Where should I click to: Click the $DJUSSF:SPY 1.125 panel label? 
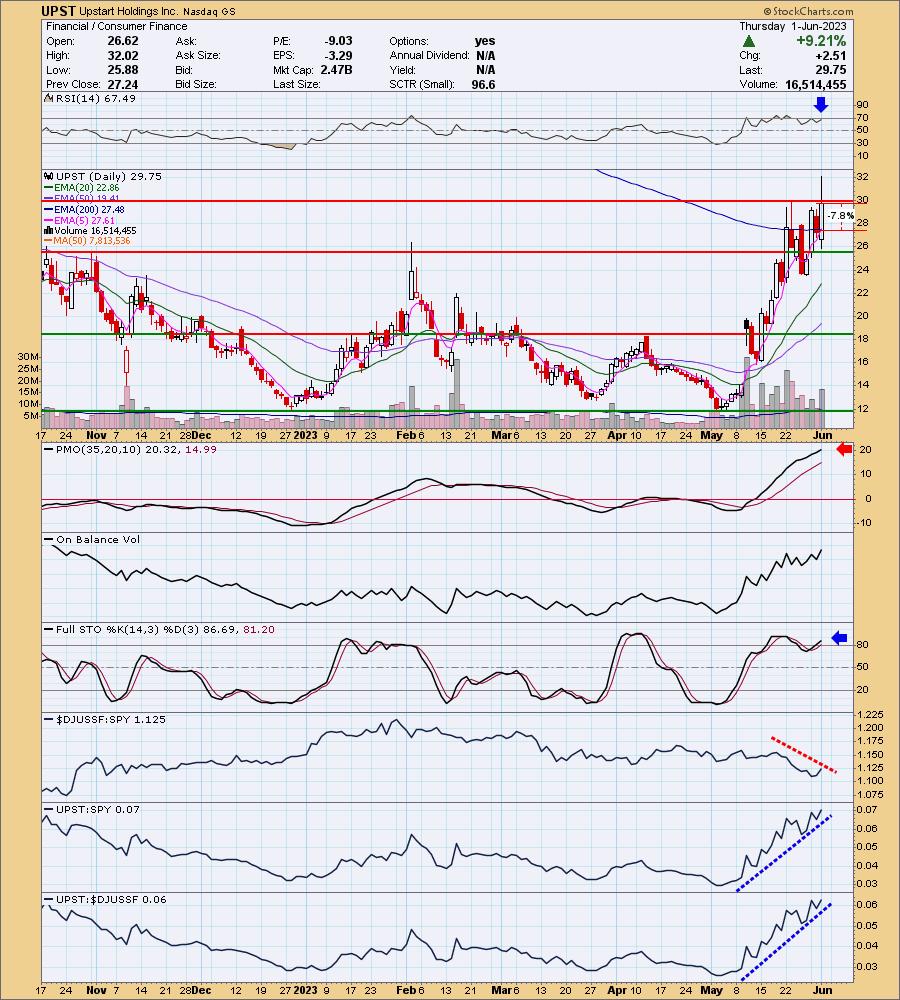(110, 719)
